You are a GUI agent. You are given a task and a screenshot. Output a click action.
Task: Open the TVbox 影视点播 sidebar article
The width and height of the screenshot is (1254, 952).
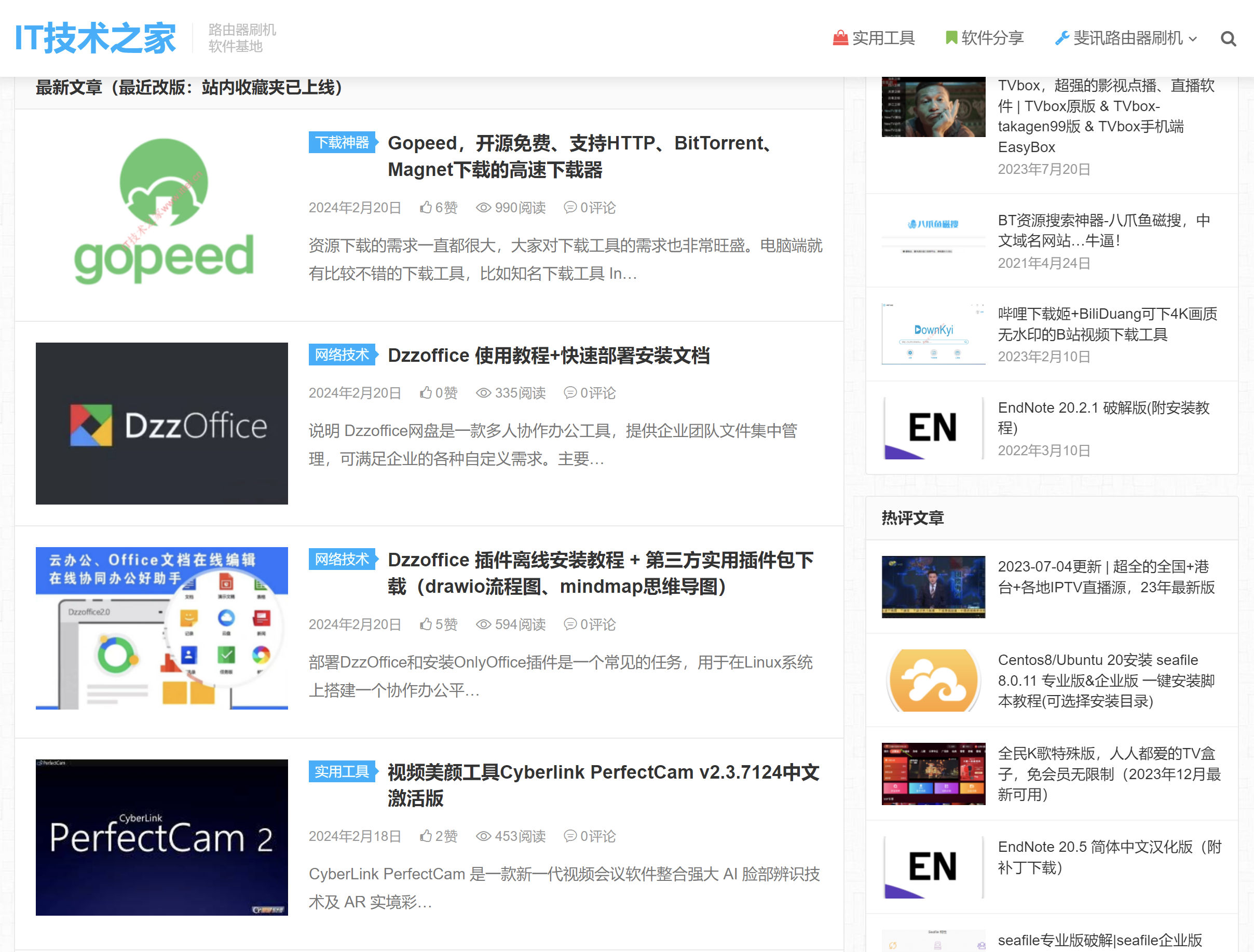point(1106,116)
